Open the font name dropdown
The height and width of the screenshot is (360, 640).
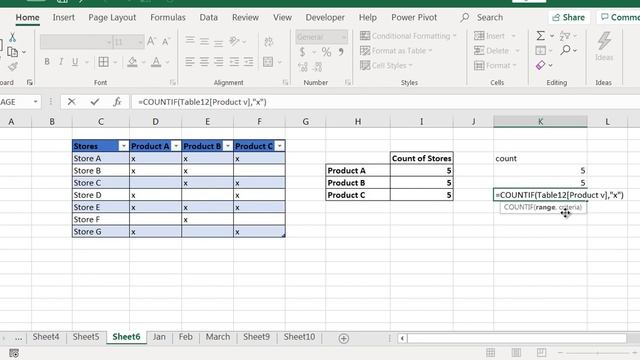click(109, 42)
